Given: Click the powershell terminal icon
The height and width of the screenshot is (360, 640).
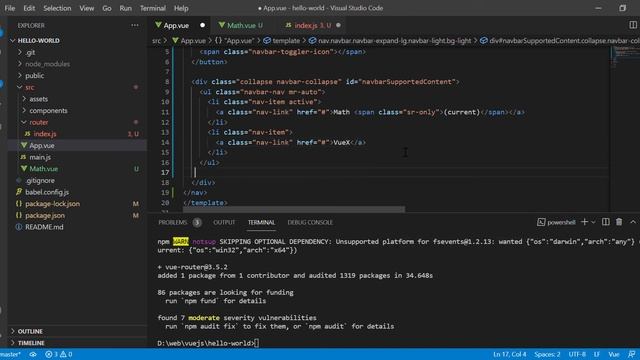Looking at the screenshot, I should pos(541,222).
